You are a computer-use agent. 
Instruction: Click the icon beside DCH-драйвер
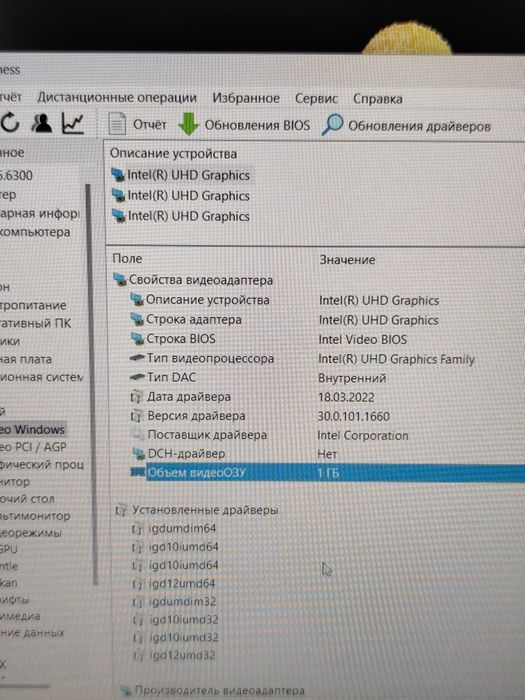coord(138,454)
